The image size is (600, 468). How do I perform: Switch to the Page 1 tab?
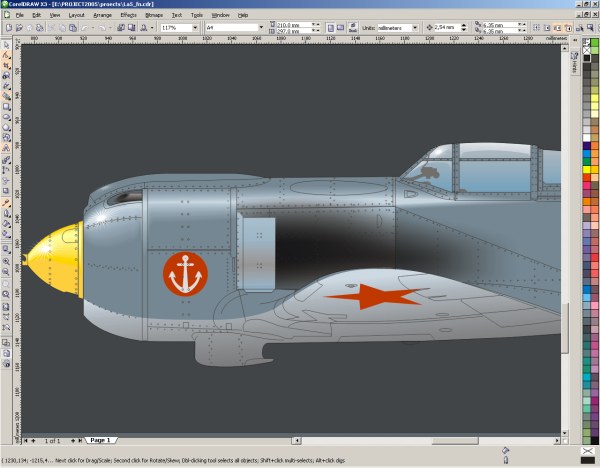[x=100, y=440]
